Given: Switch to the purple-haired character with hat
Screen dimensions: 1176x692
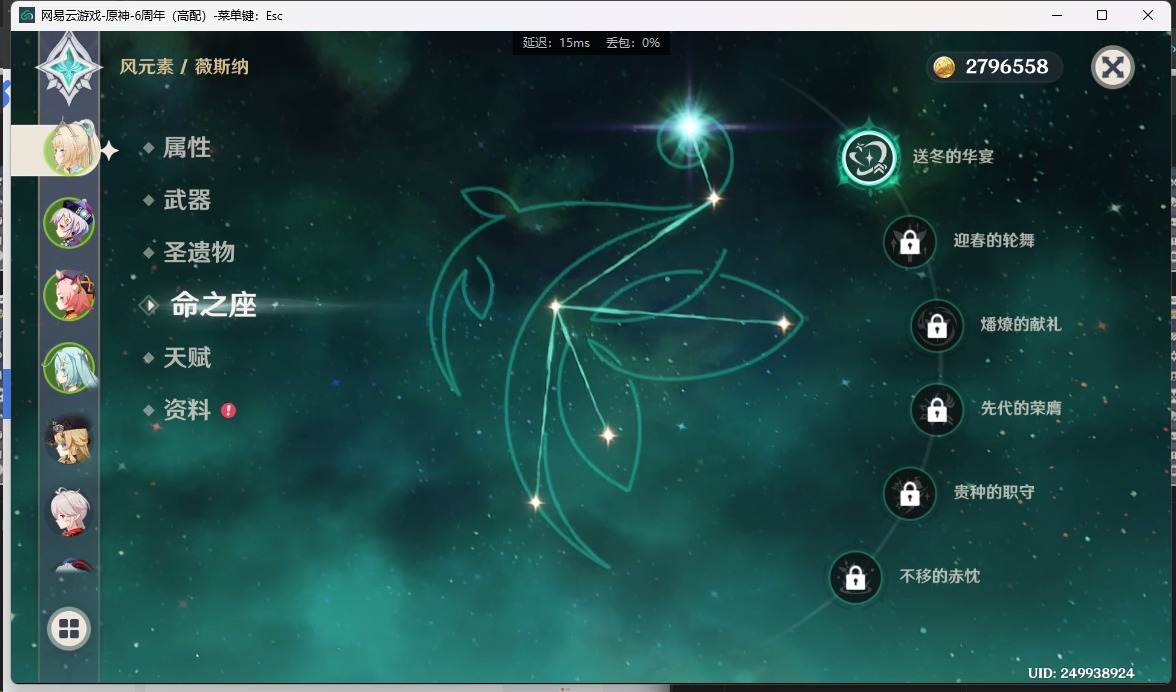Looking at the screenshot, I should tap(69, 223).
